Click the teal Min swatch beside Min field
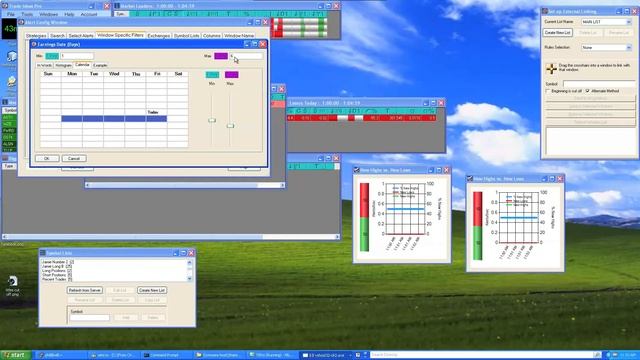Viewport: 640px width, 360px height. point(52,56)
